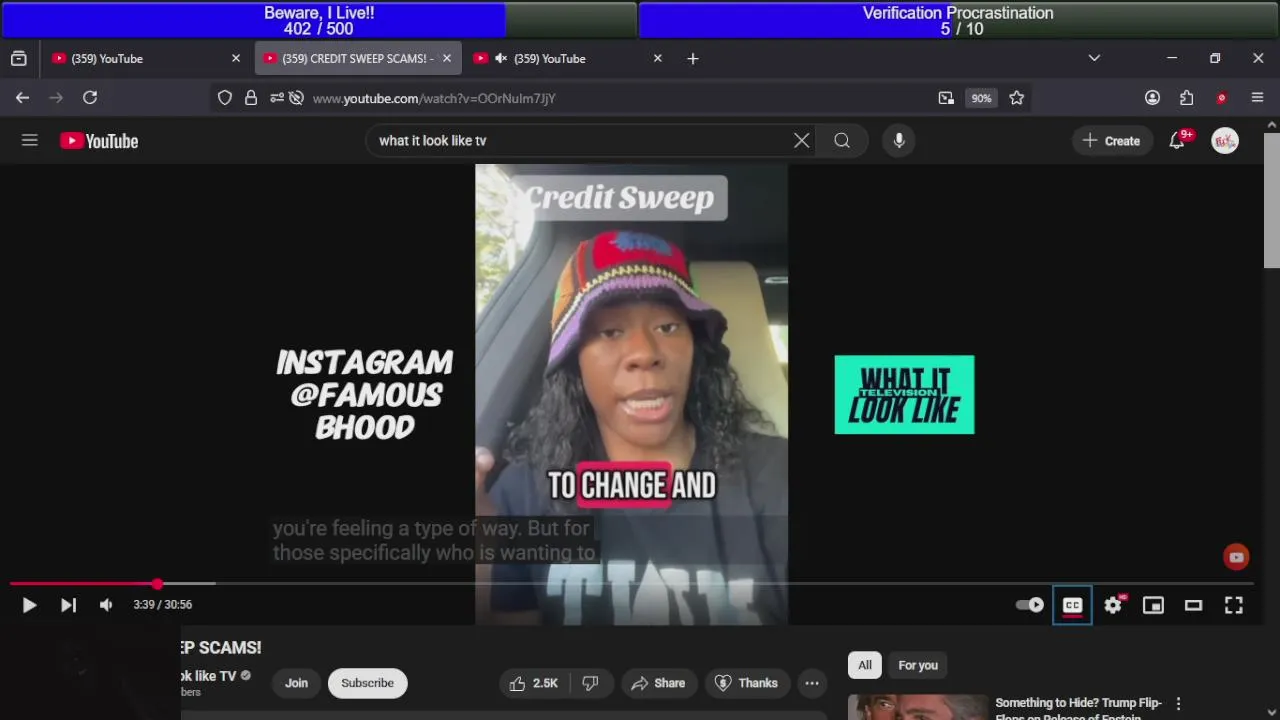This screenshot has width=1280, height=720.
Task: Subscribe to the channel
Action: (x=367, y=683)
